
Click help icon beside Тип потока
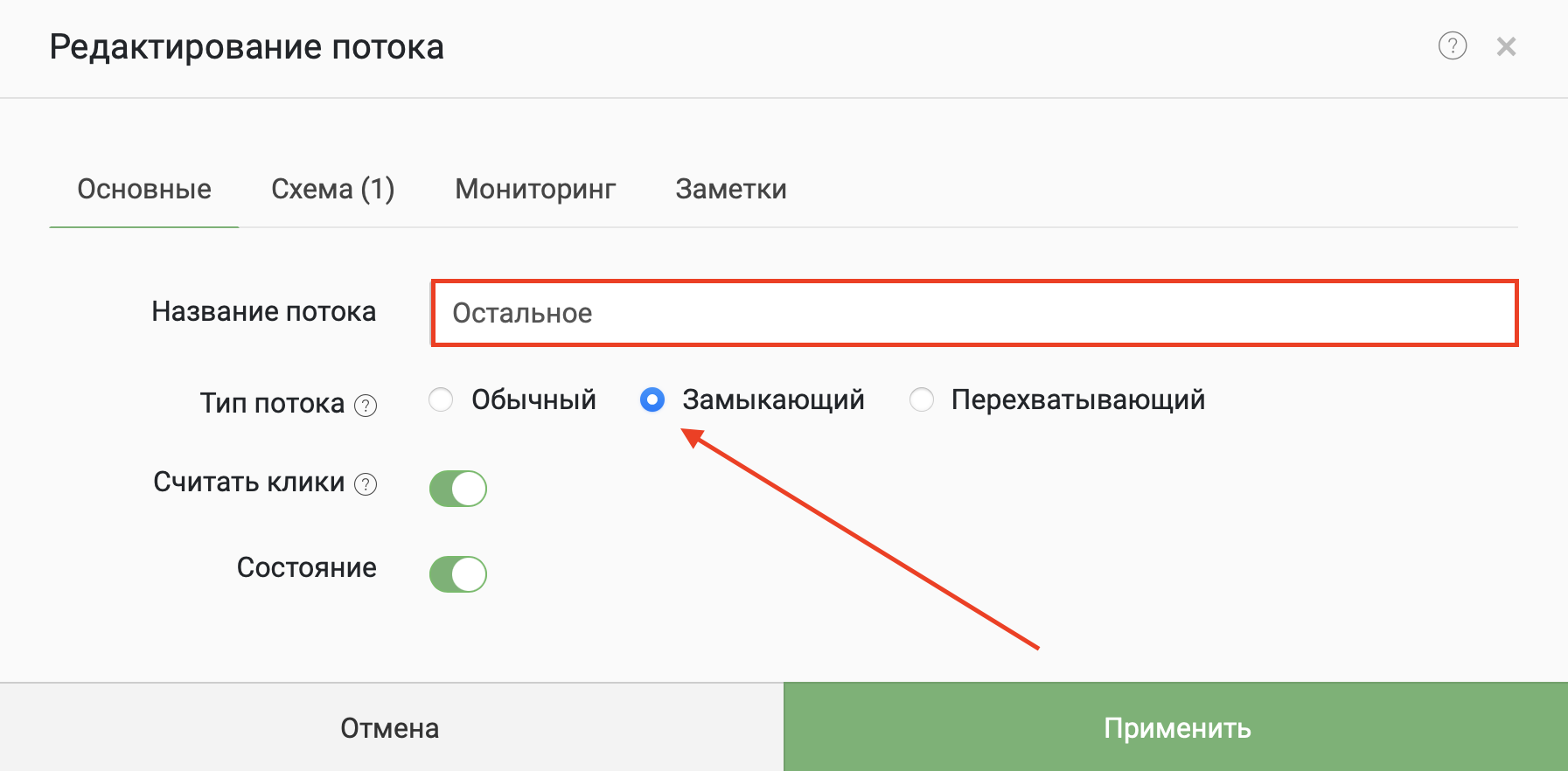click(x=366, y=406)
